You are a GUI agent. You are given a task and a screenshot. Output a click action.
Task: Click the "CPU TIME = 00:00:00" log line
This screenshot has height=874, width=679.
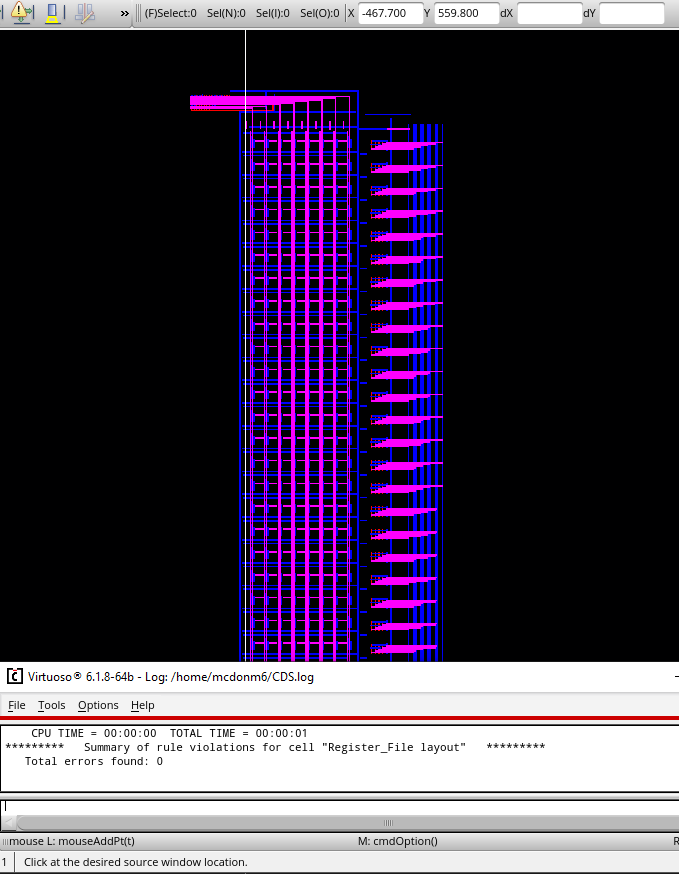(169, 733)
